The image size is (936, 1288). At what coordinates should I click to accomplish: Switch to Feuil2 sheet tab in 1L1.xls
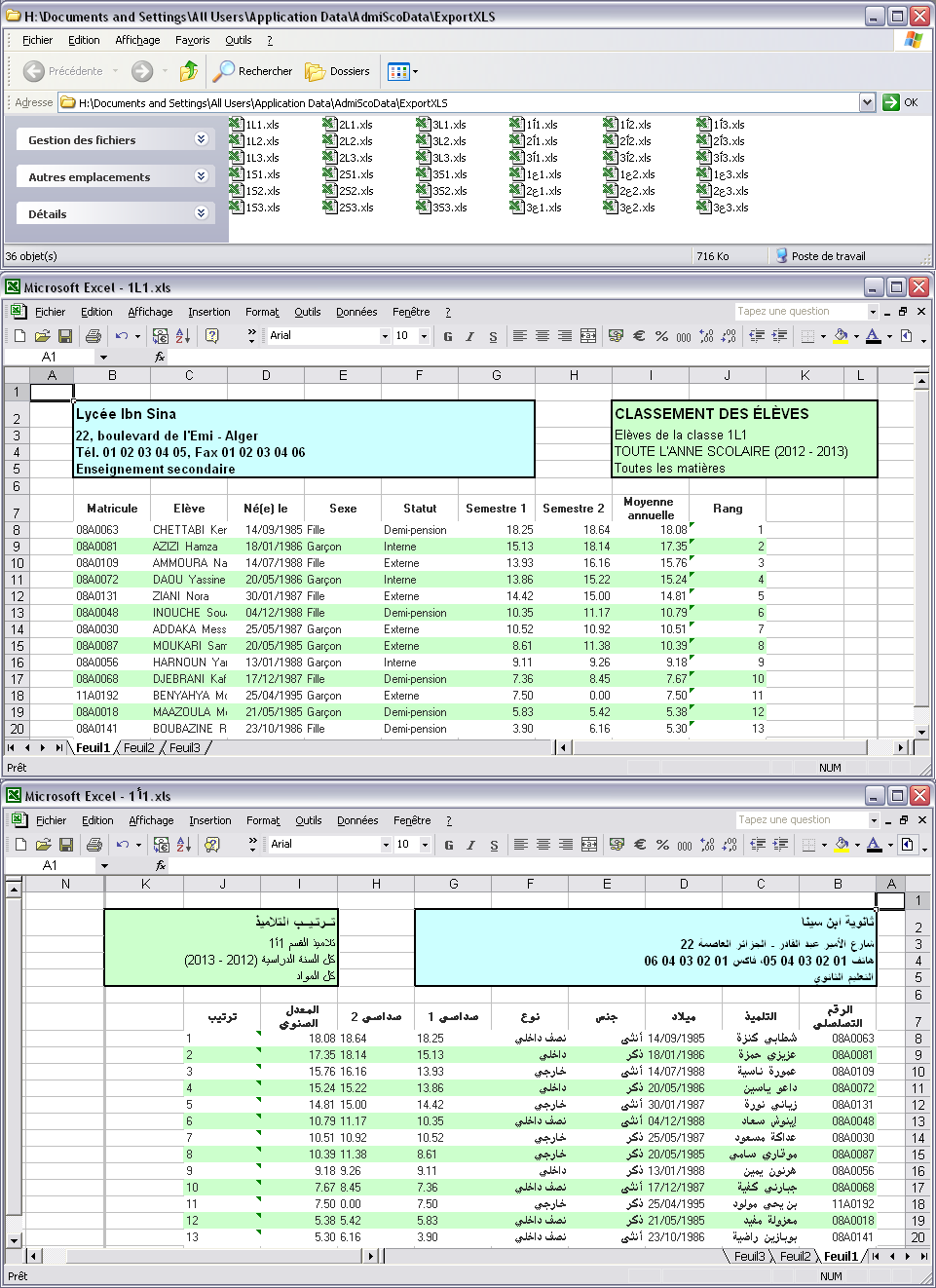[x=138, y=747]
